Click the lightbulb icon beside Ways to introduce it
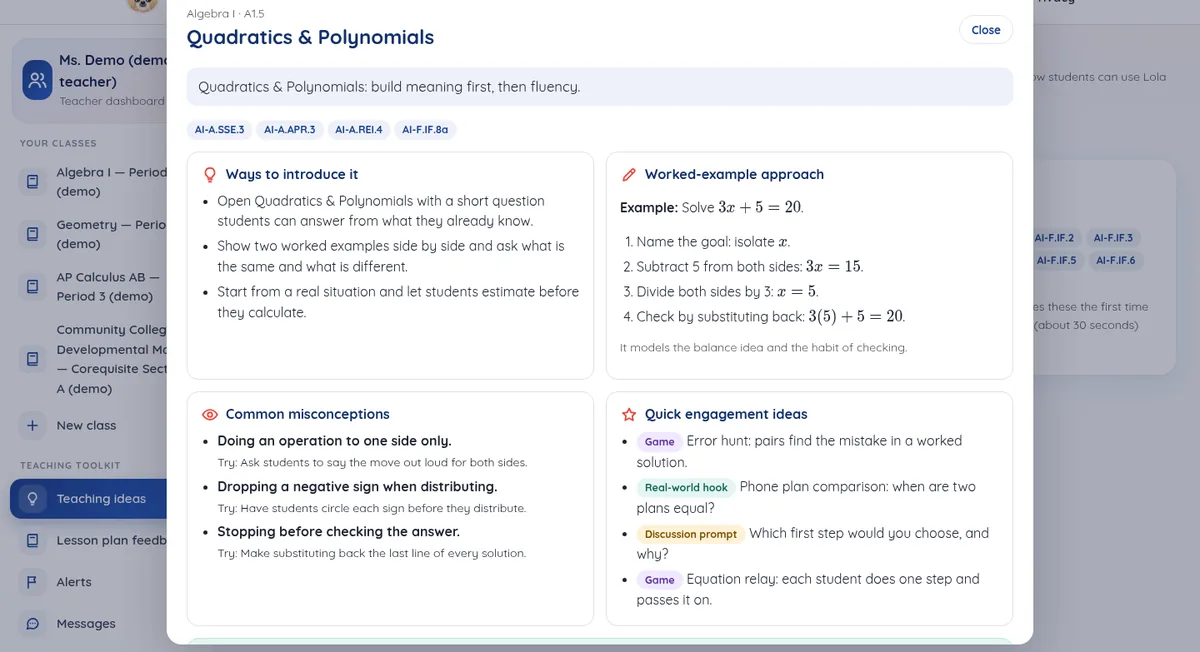1200x652 pixels. point(210,174)
